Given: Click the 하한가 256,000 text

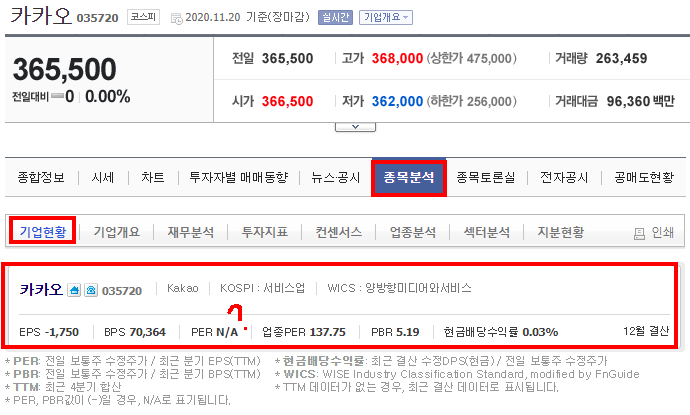Looking at the screenshot, I should [471, 101].
